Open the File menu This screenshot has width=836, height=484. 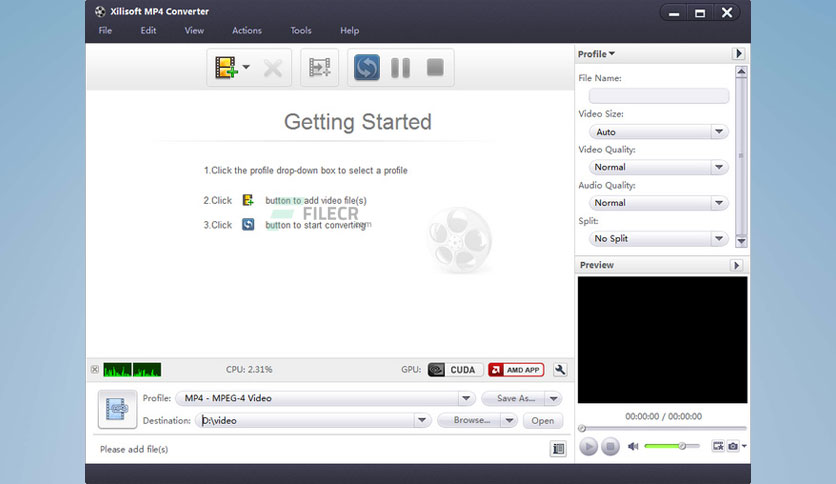pos(105,30)
